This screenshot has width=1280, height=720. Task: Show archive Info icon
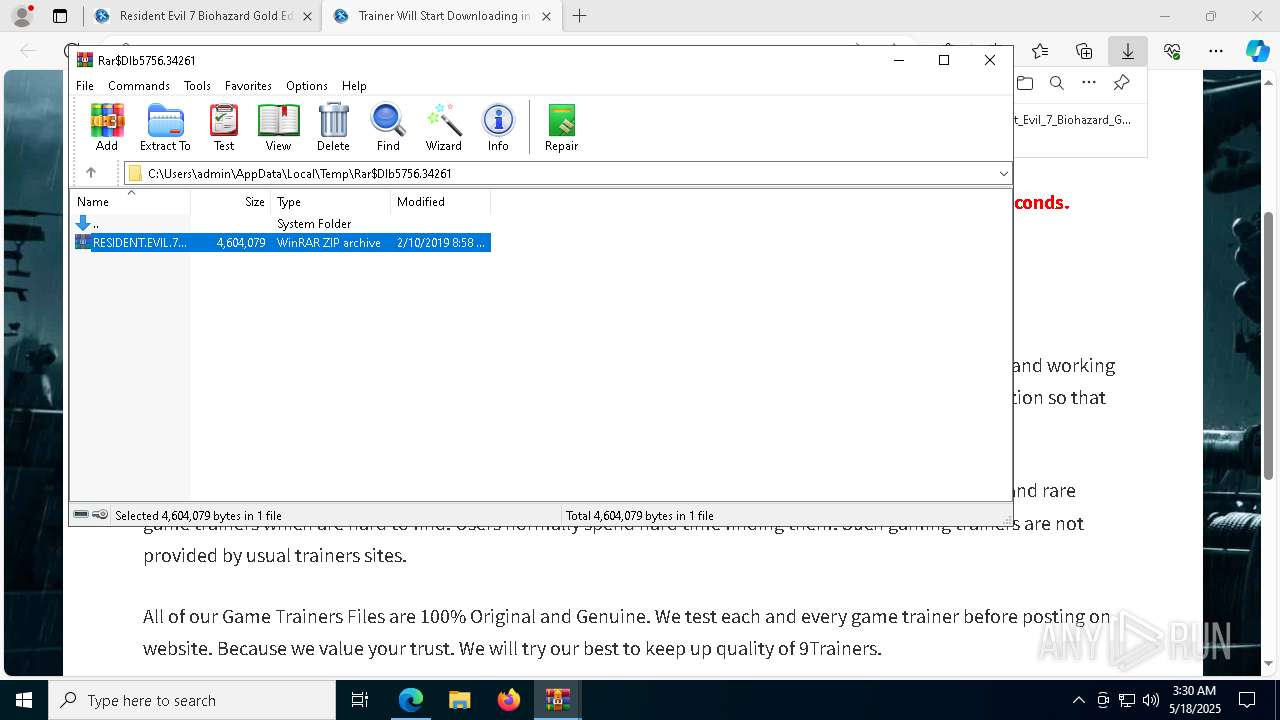tap(498, 127)
